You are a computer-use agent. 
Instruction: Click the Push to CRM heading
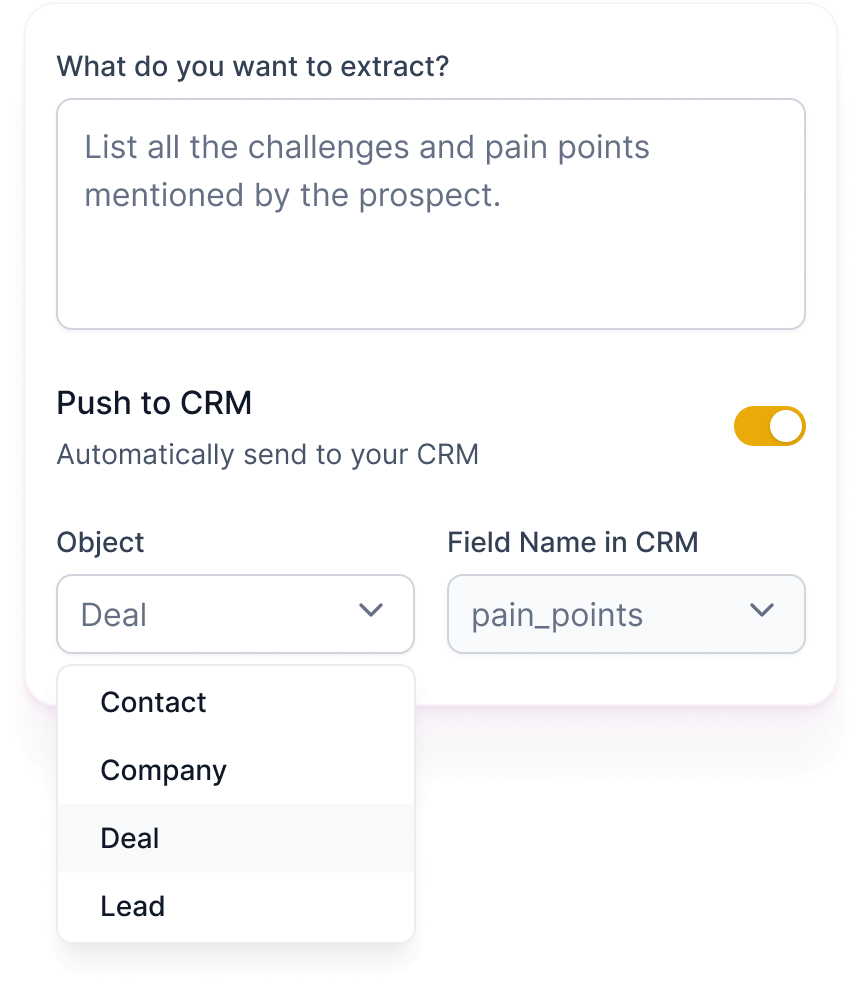click(x=154, y=402)
